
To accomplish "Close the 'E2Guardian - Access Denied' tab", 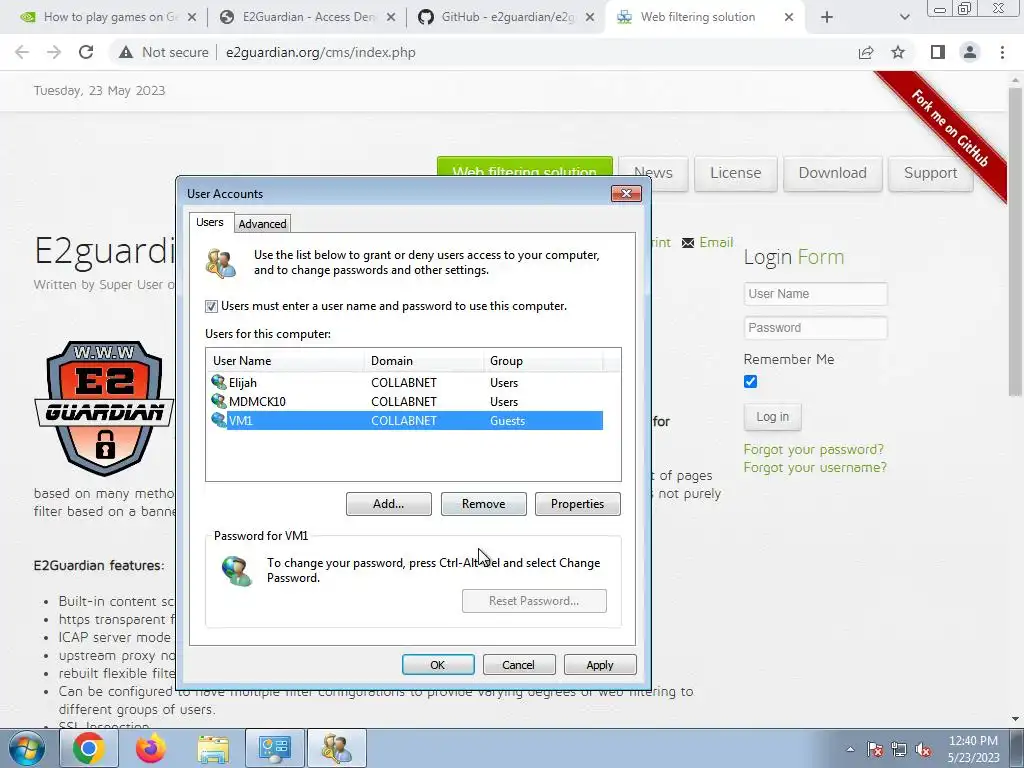I will (391, 18).
